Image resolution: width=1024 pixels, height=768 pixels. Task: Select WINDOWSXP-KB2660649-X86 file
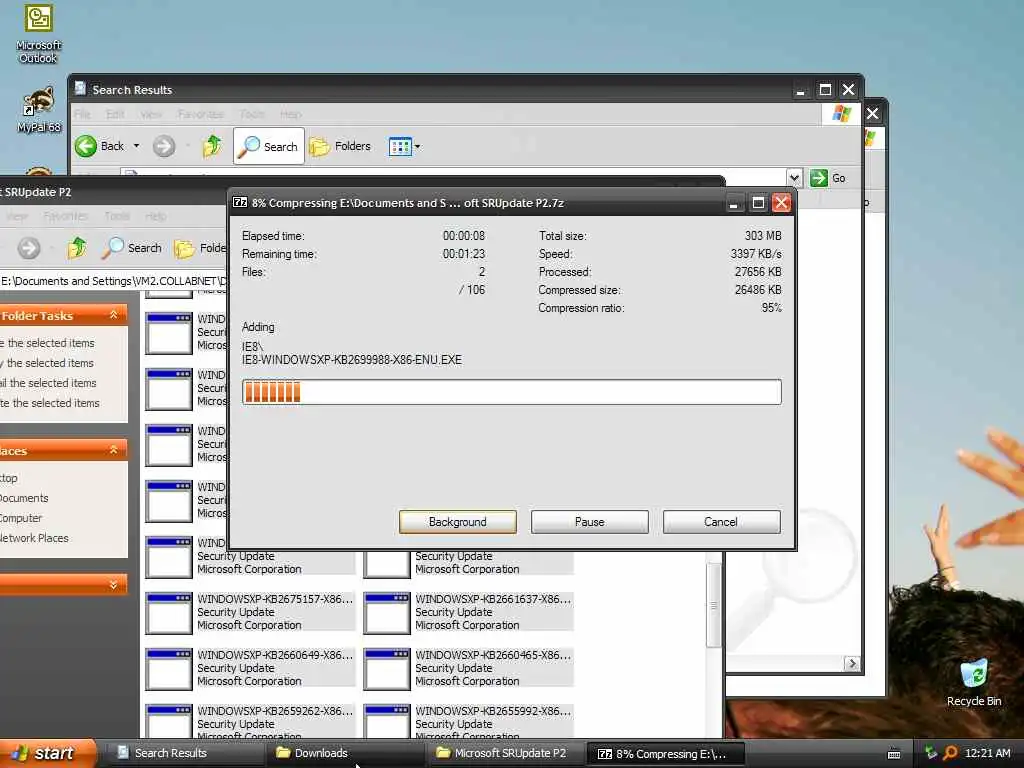(x=249, y=668)
